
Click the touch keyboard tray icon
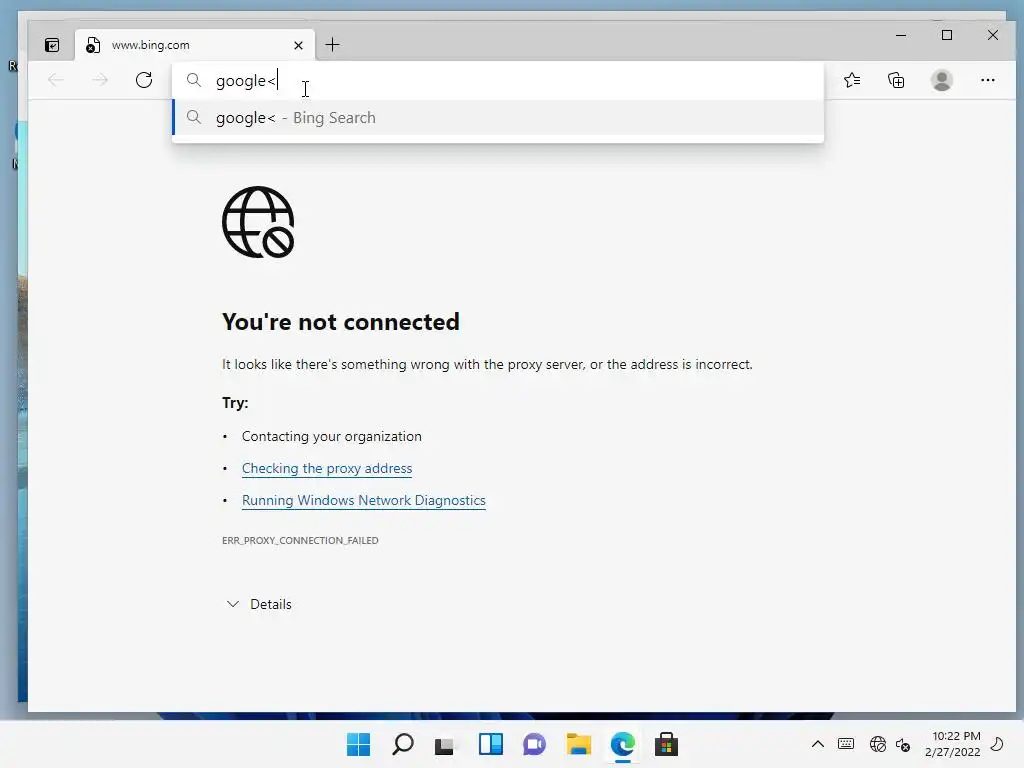point(846,744)
